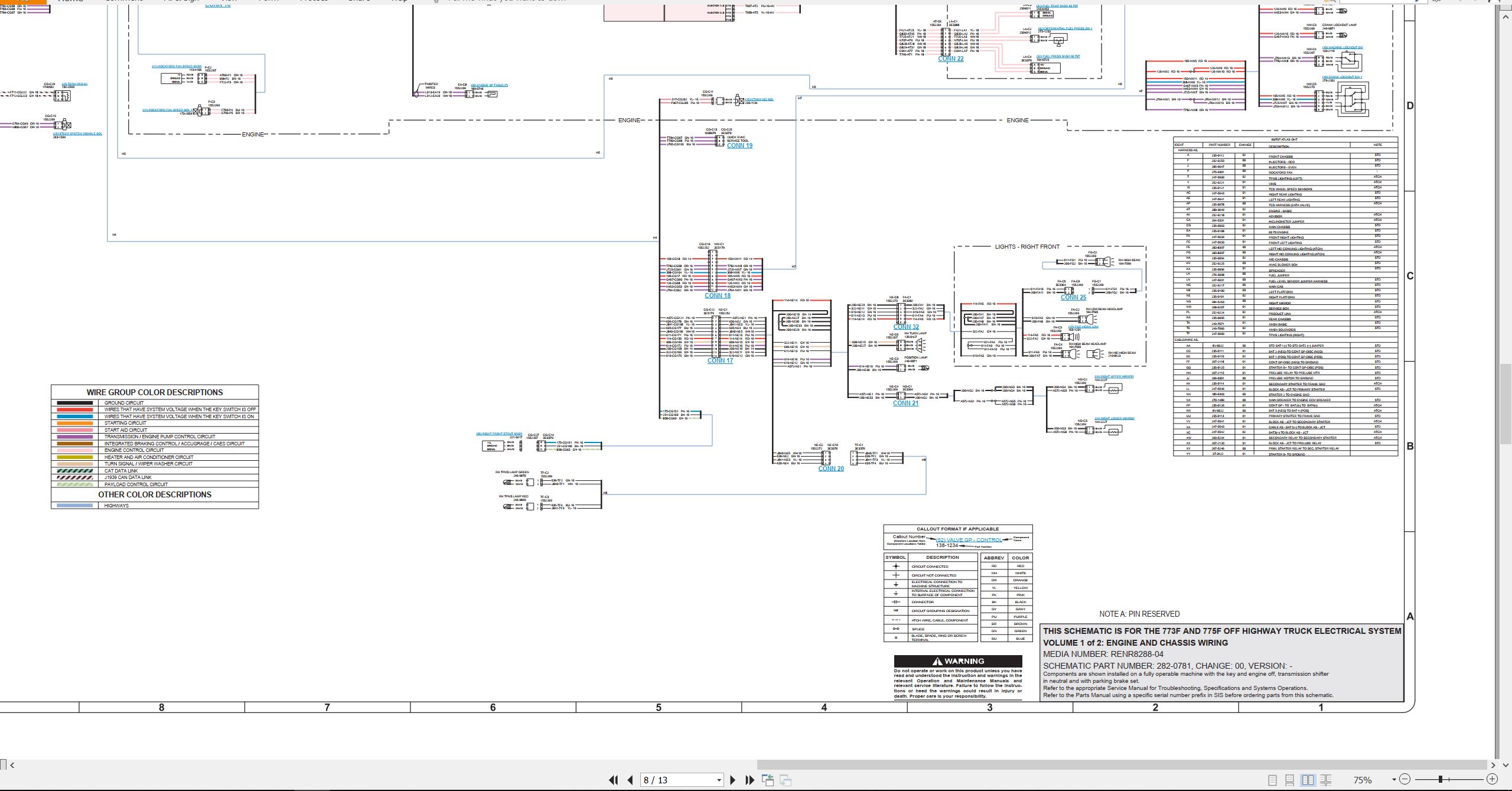Switch to single page view
The image size is (1512, 791).
click(x=1273, y=780)
